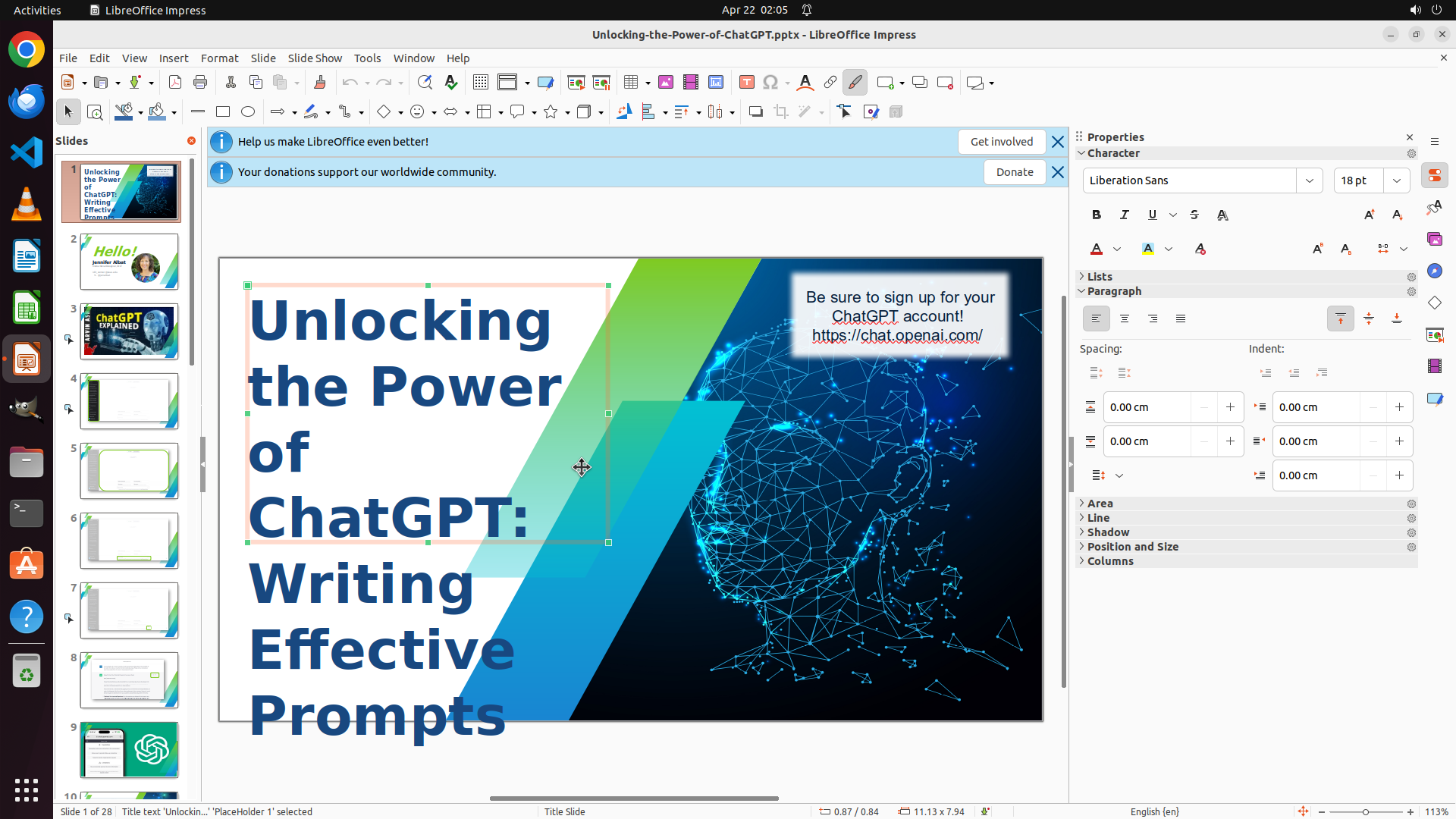Click the Get involved button
The height and width of the screenshot is (819, 1456).
click(1001, 142)
